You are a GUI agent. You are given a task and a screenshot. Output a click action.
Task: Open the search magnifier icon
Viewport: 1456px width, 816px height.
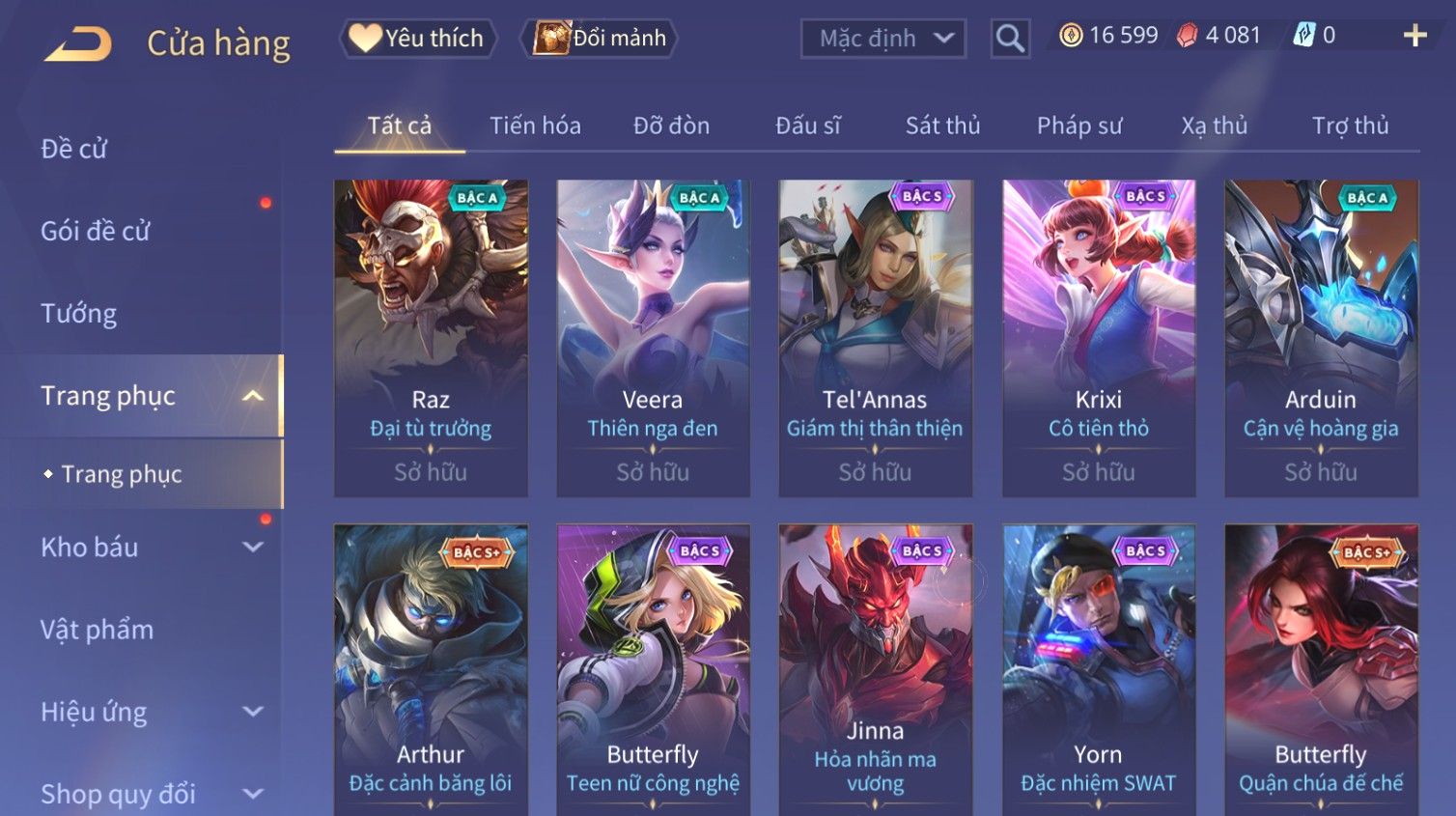click(x=1010, y=39)
